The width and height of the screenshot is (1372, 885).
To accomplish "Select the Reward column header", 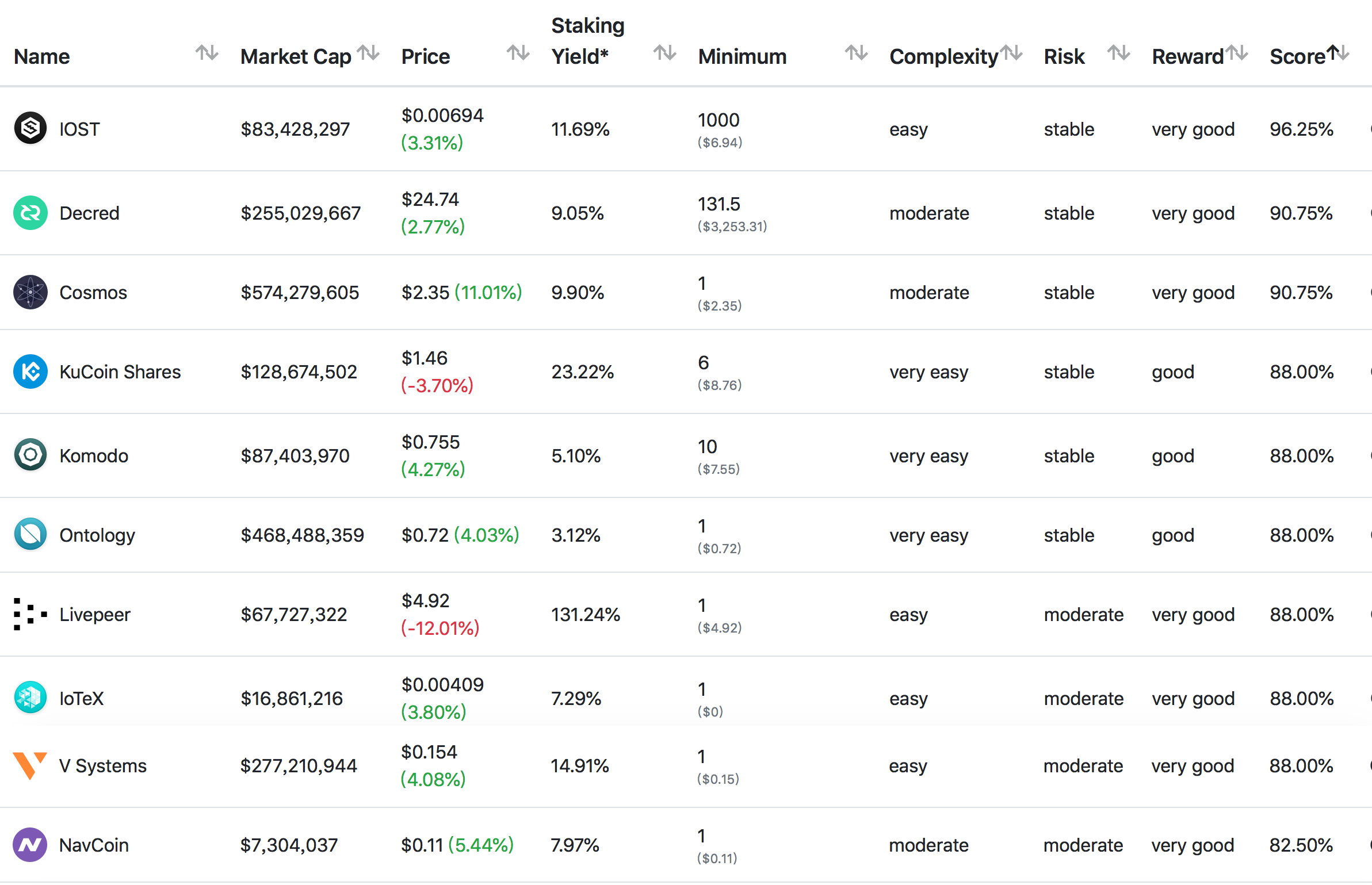I will click(x=1187, y=57).
